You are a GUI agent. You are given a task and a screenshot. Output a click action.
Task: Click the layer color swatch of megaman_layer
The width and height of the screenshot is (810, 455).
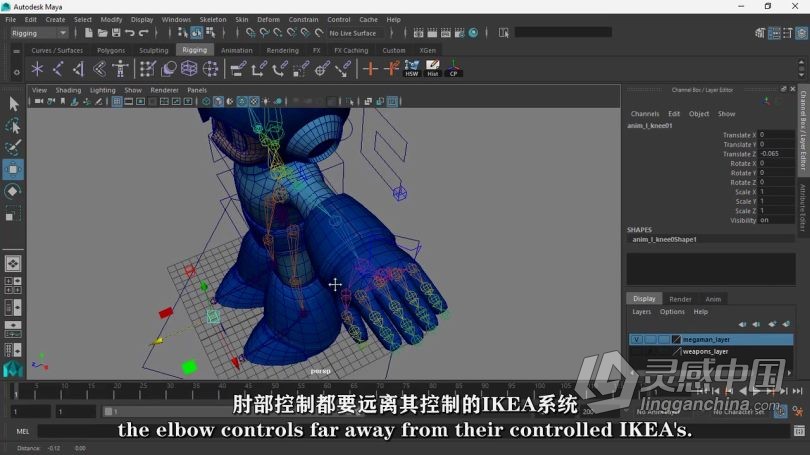[676, 339]
